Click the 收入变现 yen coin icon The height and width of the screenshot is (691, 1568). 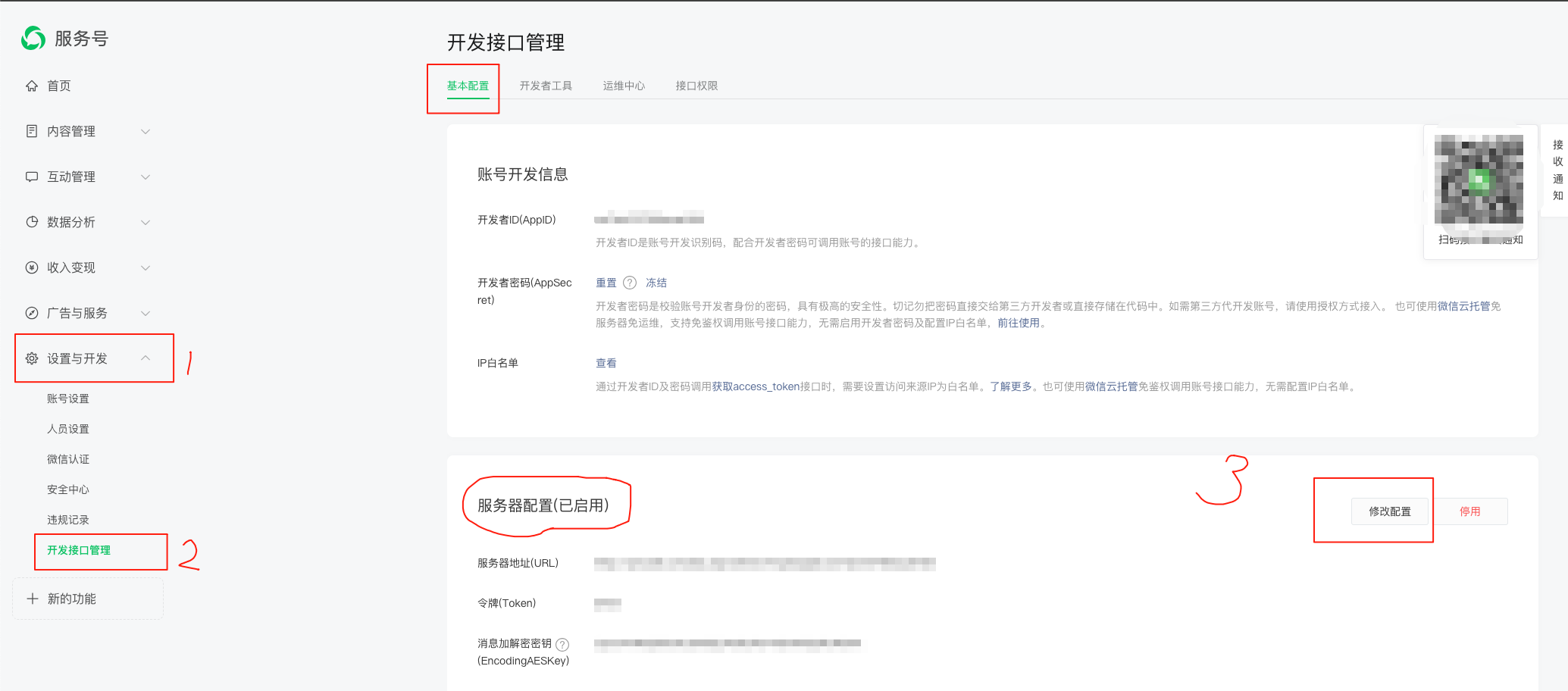(32, 267)
